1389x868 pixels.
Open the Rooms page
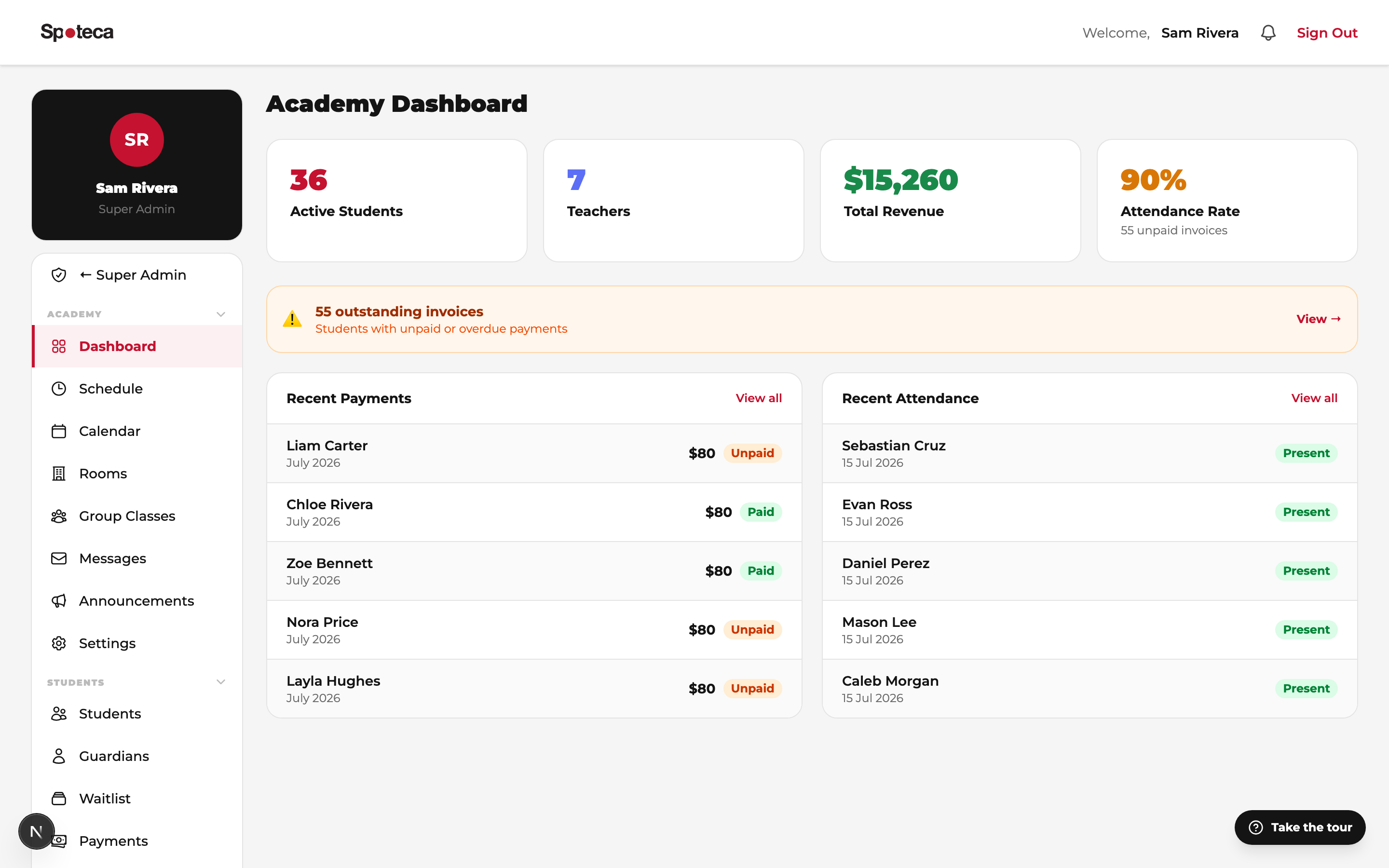(136, 474)
